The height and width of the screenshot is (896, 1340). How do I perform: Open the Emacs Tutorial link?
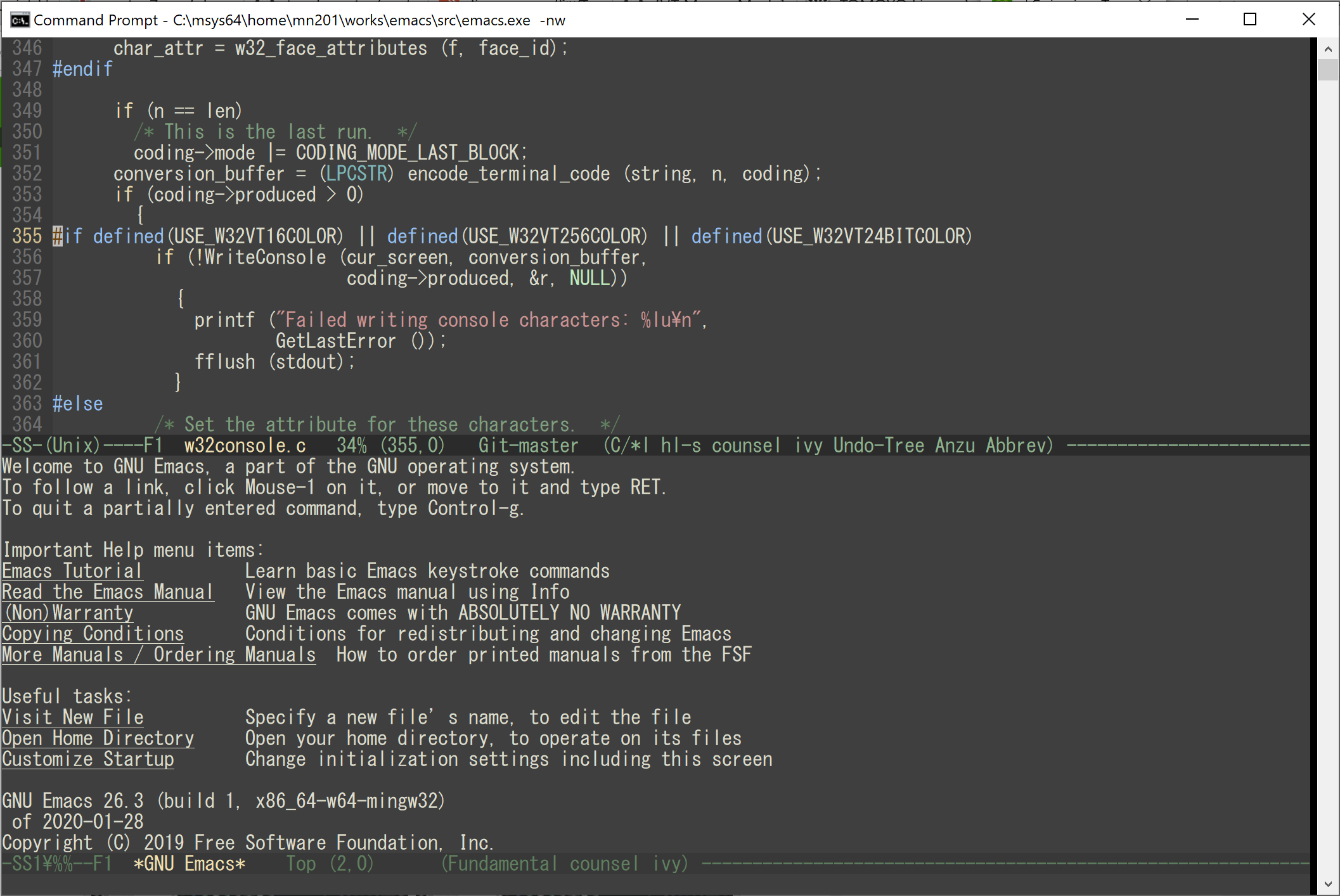(72, 571)
